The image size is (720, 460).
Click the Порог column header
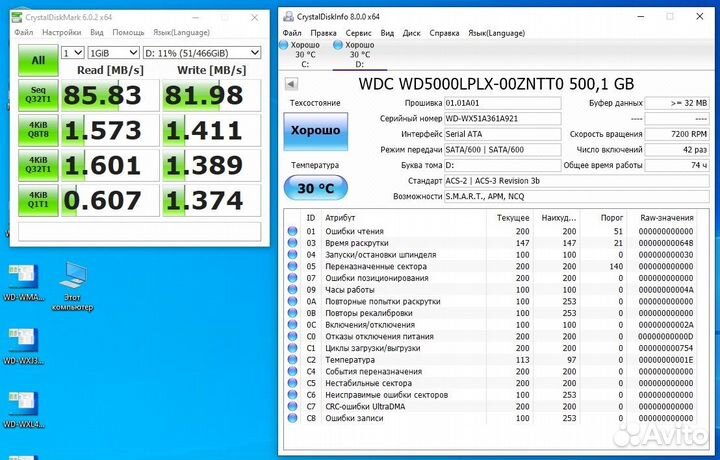pos(612,218)
